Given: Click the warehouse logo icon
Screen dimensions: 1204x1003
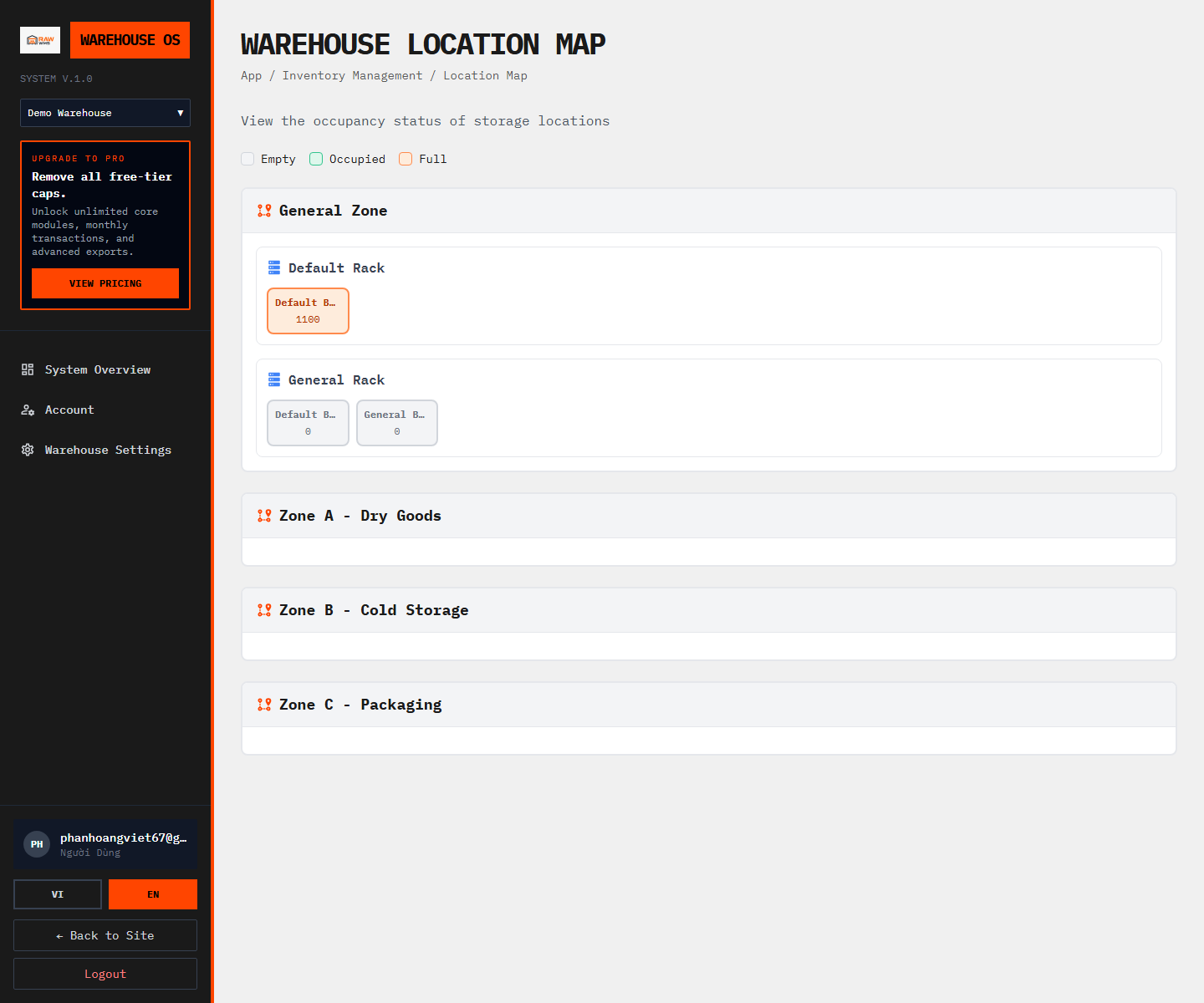Looking at the screenshot, I should (40, 40).
